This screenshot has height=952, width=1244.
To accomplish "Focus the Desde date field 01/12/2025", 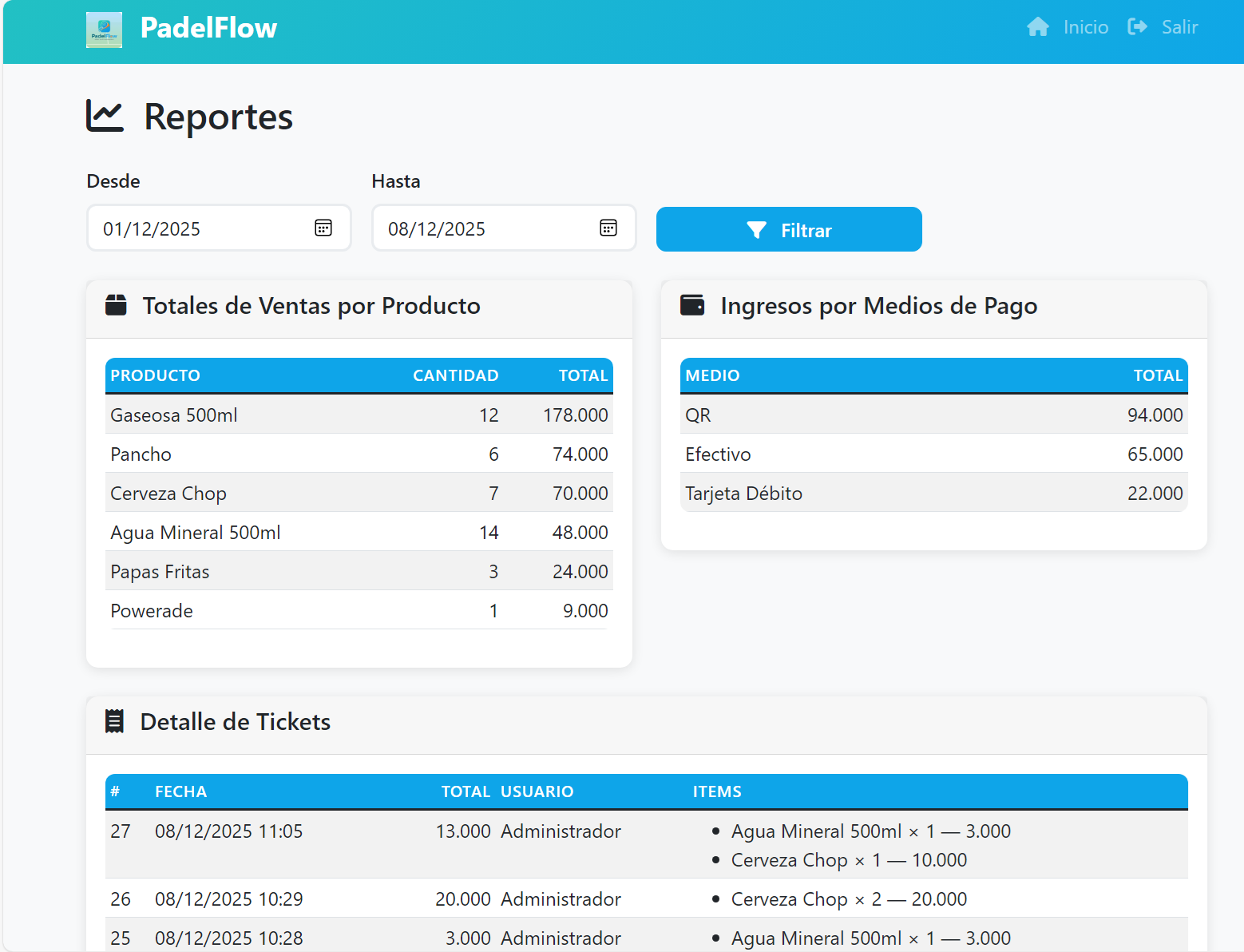I will tap(200, 229).
